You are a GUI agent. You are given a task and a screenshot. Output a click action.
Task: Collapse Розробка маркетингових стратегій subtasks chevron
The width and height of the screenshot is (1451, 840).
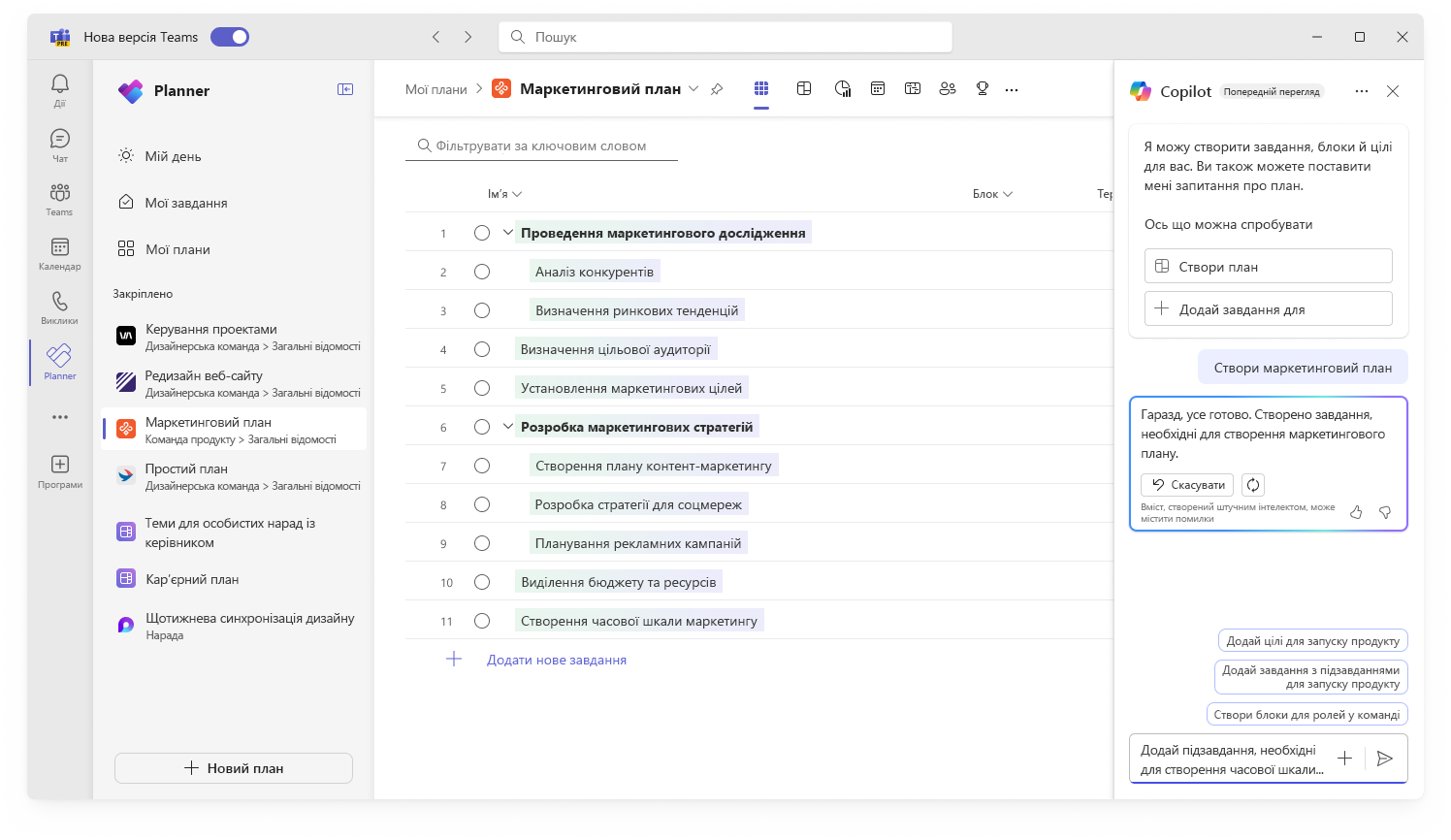tap(508, 427)
